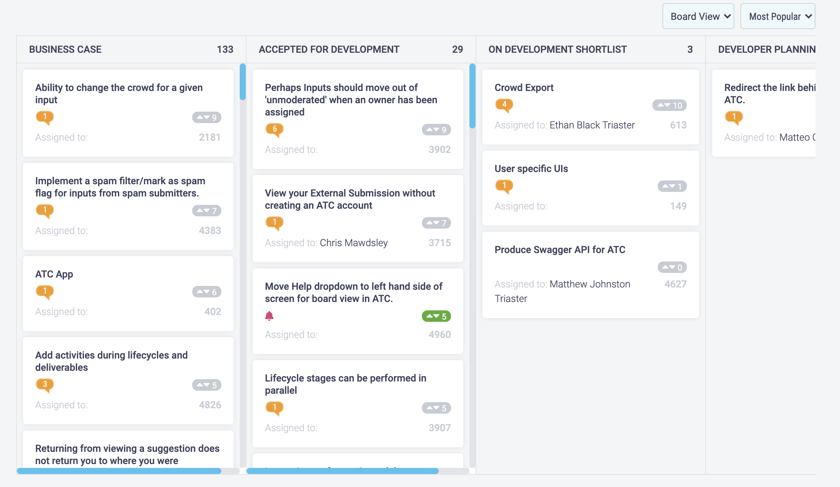Open comments on Lifecycle stages card

point(274,408)
